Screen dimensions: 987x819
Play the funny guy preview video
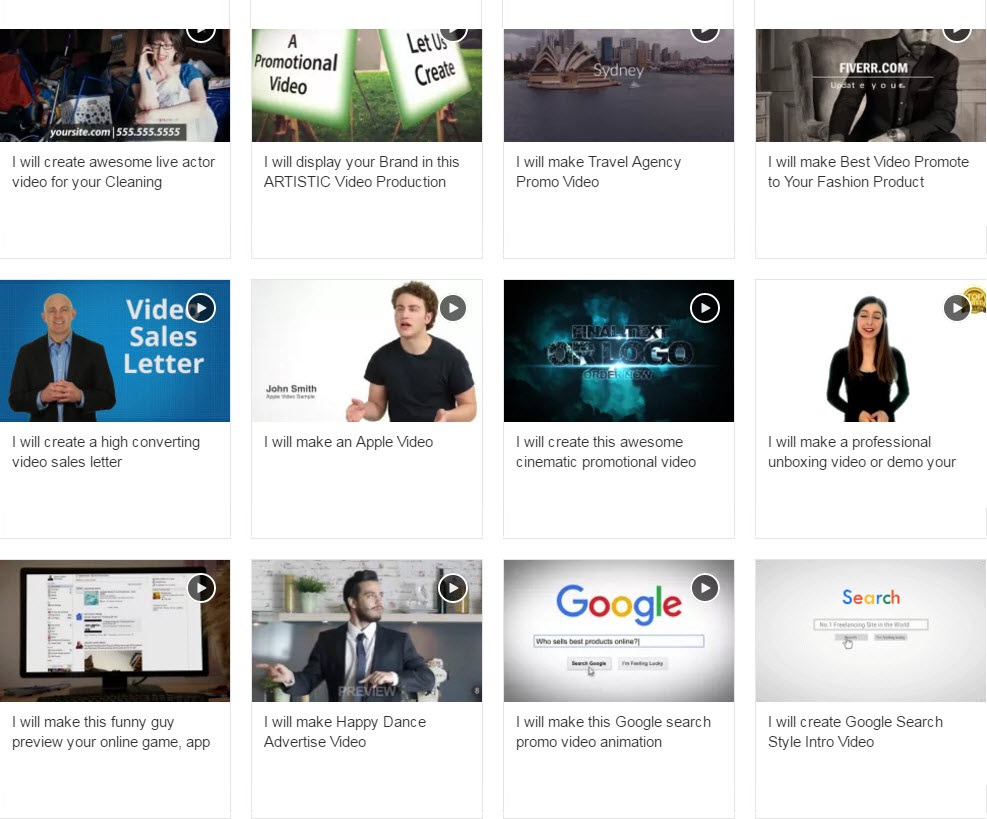point(201,588)
